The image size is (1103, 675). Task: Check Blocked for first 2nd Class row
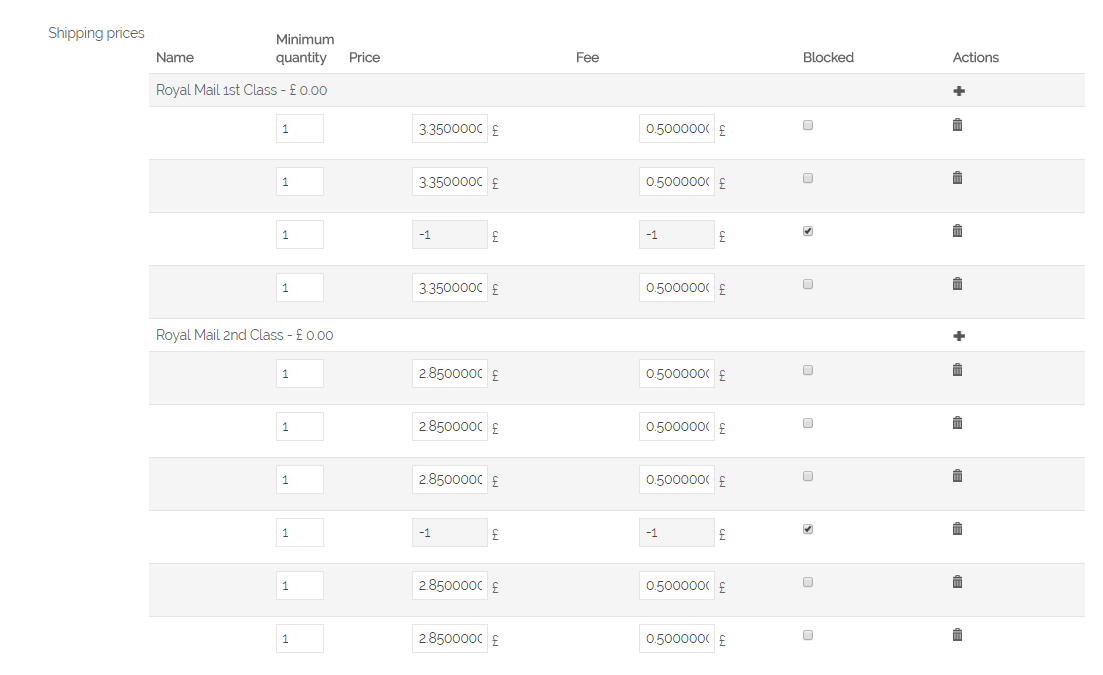pos(808,370)
